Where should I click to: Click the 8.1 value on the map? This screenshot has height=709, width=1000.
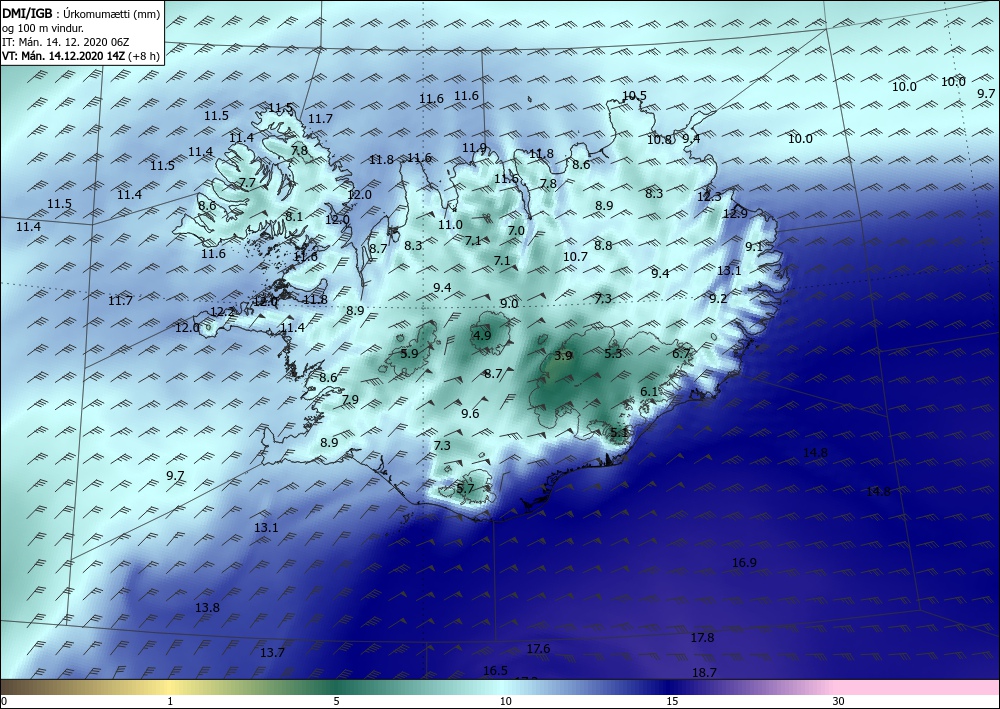coord(294,217)
